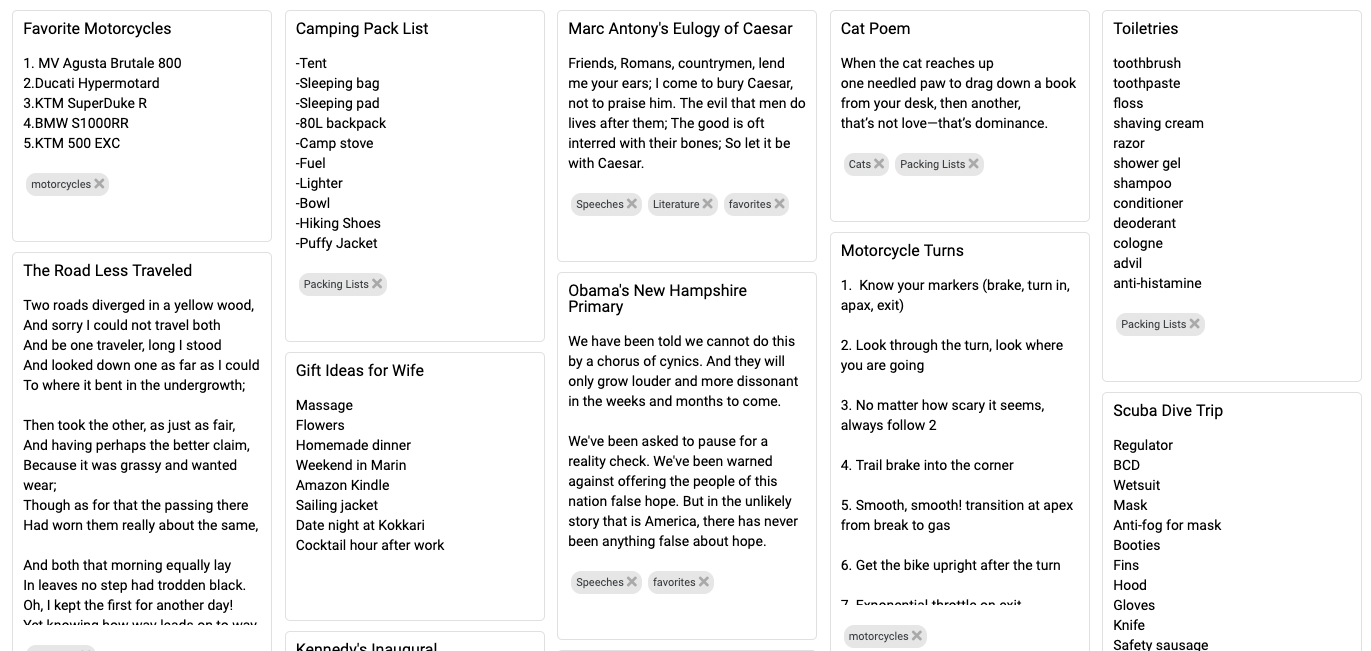Remove favorites tag from Obama's New Hampshire note
The image size is (1371, 651).
(x=704, y=582)
